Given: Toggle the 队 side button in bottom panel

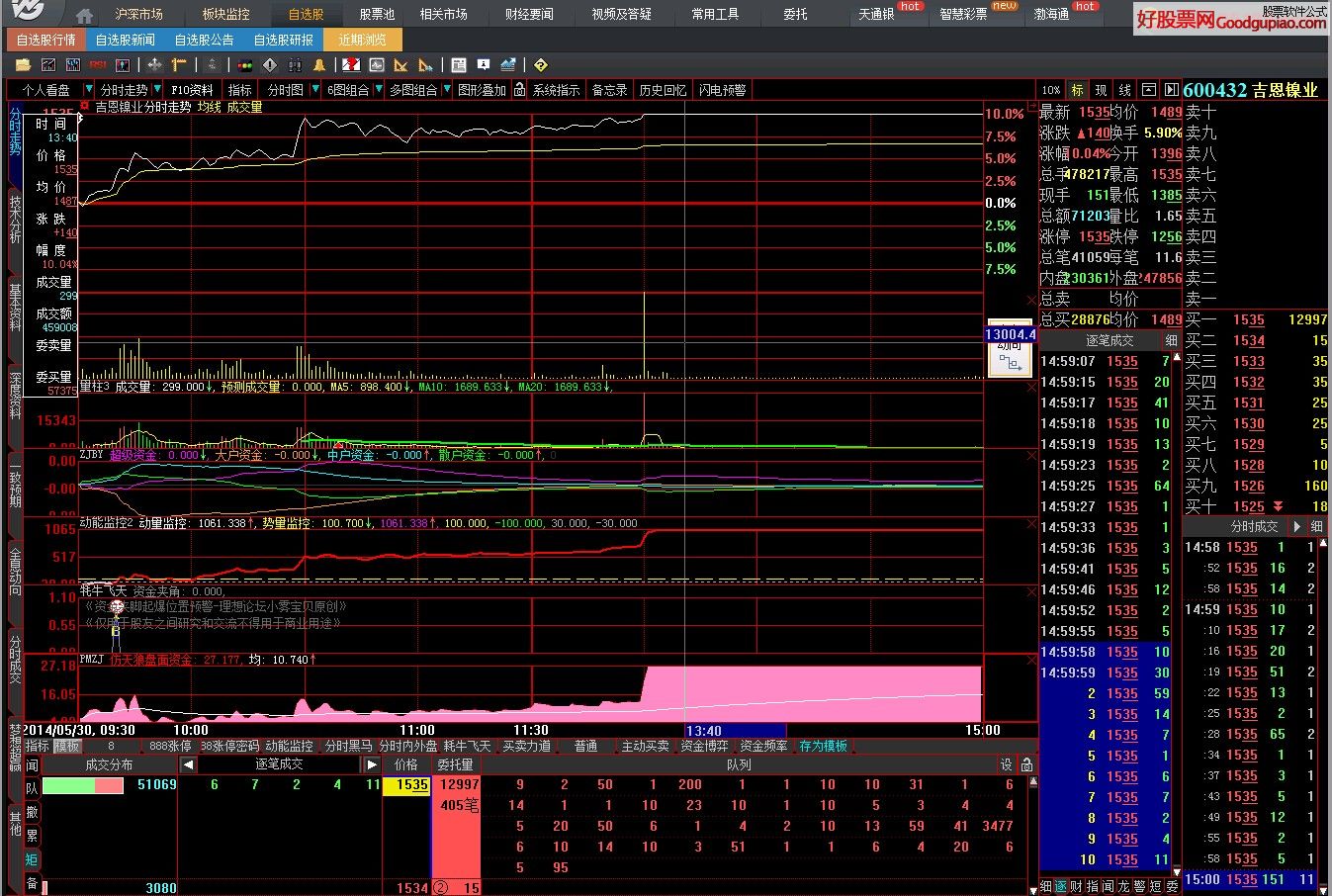Looking at the screenshot, I should click(x=33, y=788).
